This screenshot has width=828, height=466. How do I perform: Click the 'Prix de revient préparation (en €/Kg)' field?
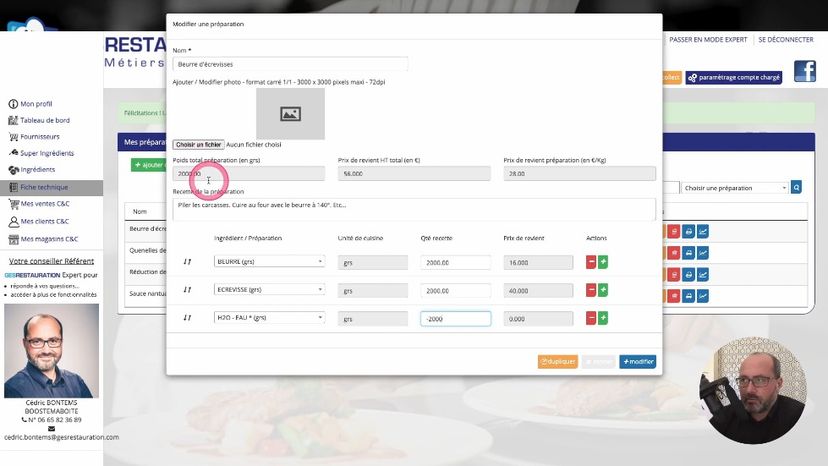tap(579, 173)
